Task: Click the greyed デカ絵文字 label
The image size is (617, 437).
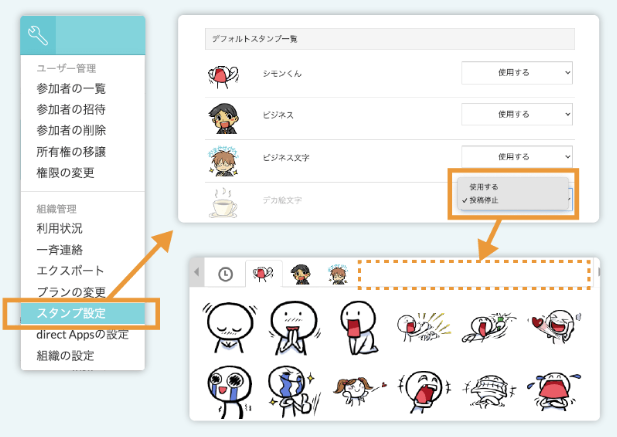Action: pos(282,200)
